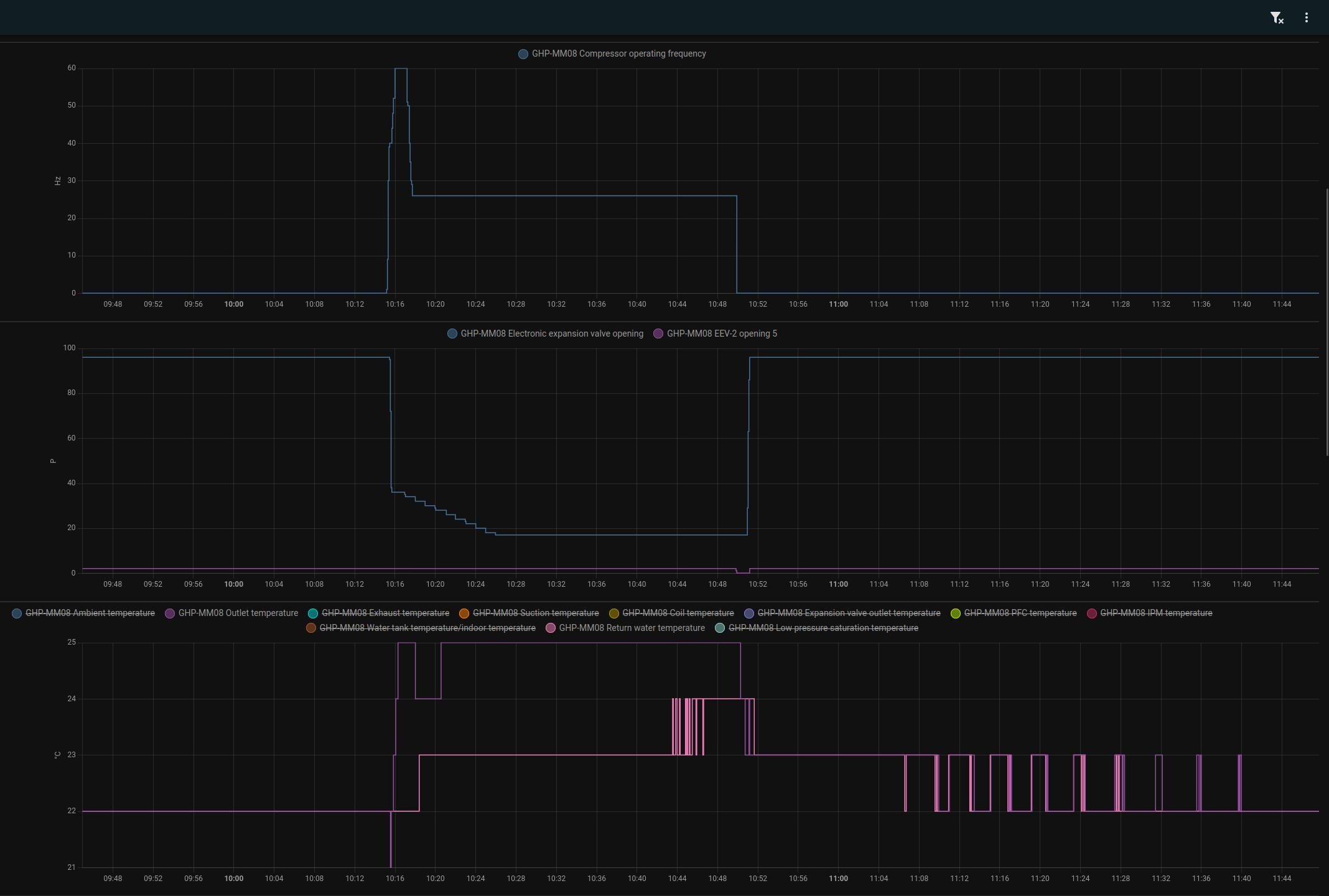Hide the Return water temperature series

(x=632, y=628)
